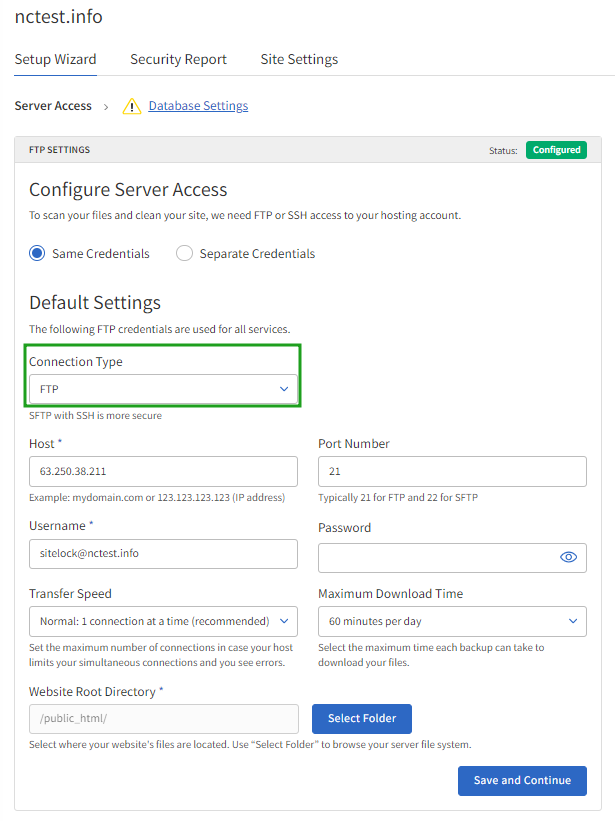
Task: Click the yellow warning triangle icon
Action: pyautogui.click(x=131, y=106)
